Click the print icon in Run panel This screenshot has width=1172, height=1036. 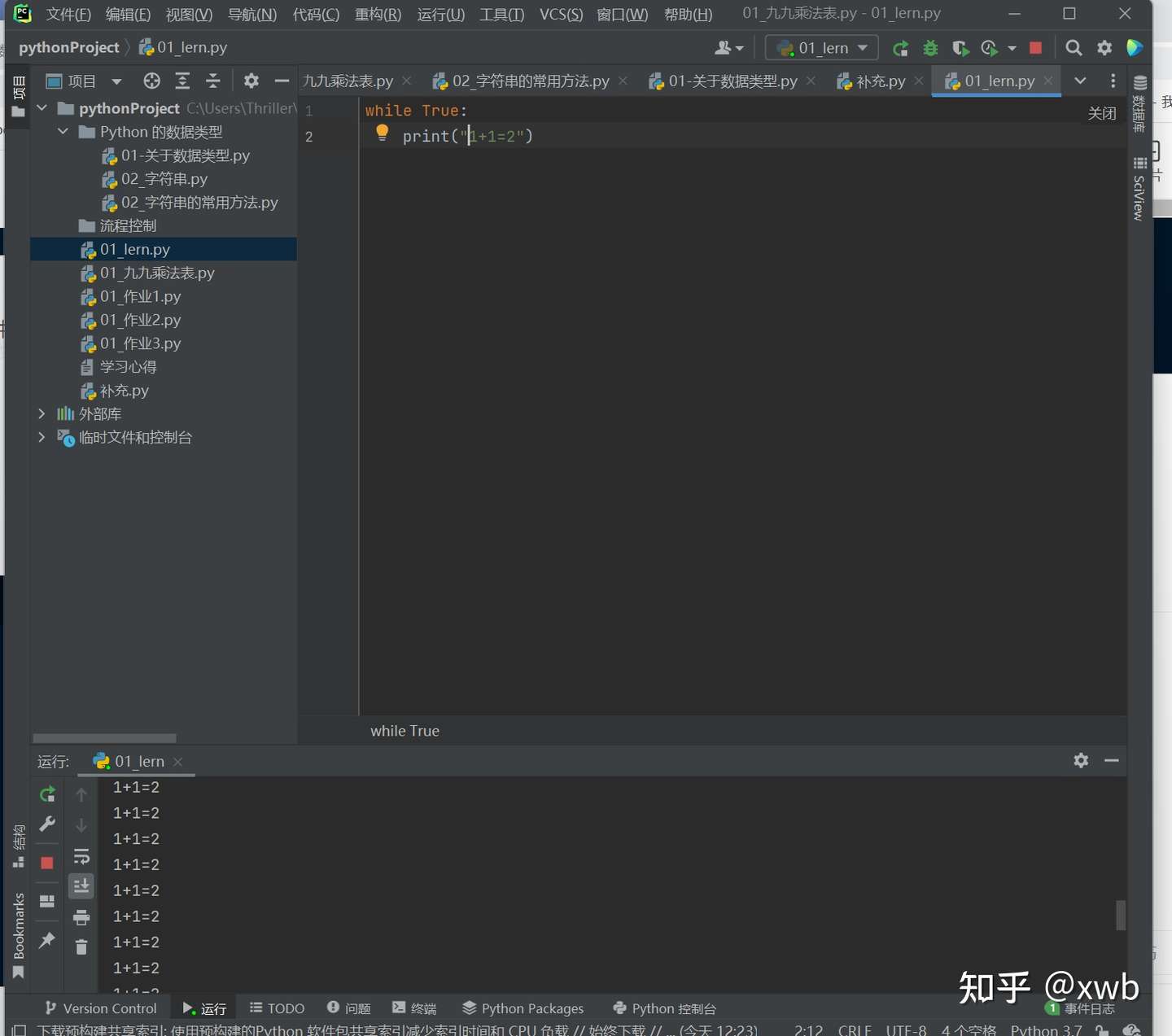coord(81,917)
